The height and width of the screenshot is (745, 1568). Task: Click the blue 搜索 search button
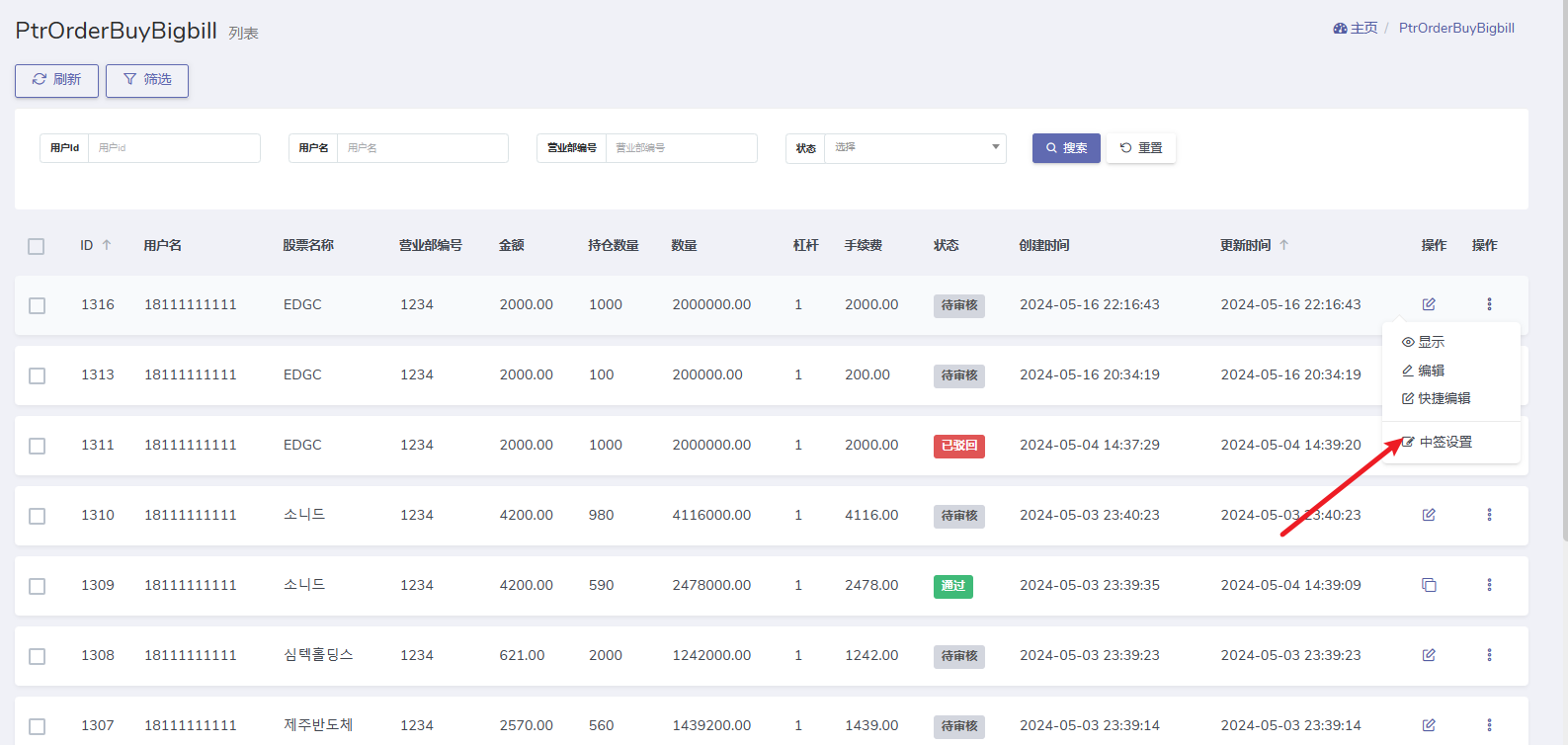(x=1066, y=148)
